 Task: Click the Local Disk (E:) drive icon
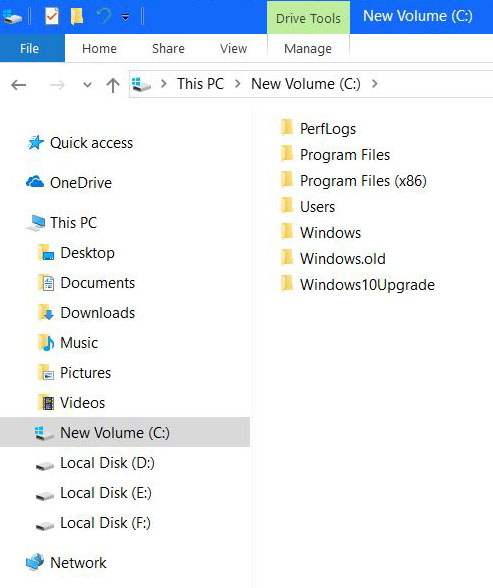[x=45, y=495]
